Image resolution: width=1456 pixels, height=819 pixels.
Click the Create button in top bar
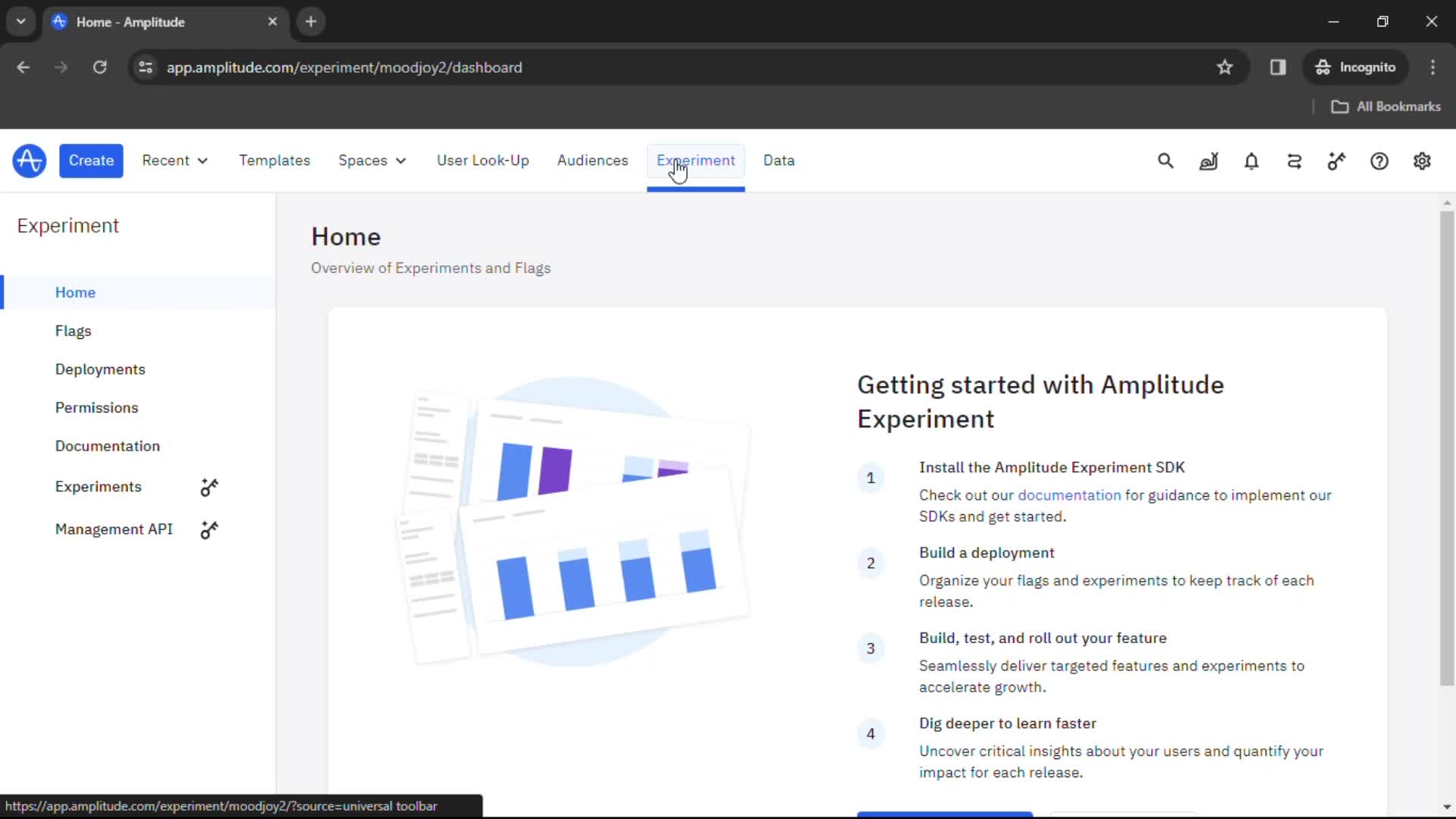point(91,160)
